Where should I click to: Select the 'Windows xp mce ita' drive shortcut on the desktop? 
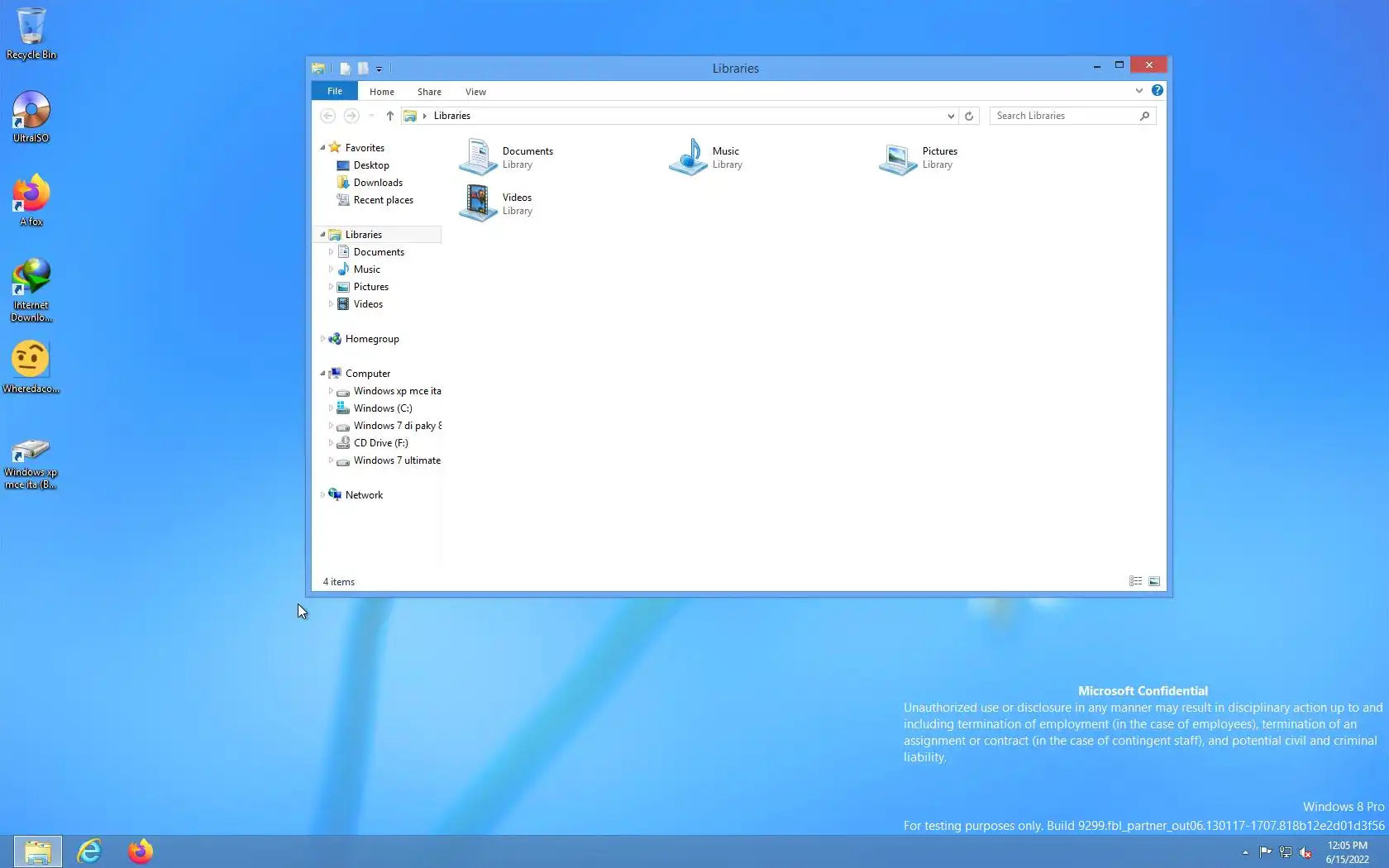click(31, 464)
